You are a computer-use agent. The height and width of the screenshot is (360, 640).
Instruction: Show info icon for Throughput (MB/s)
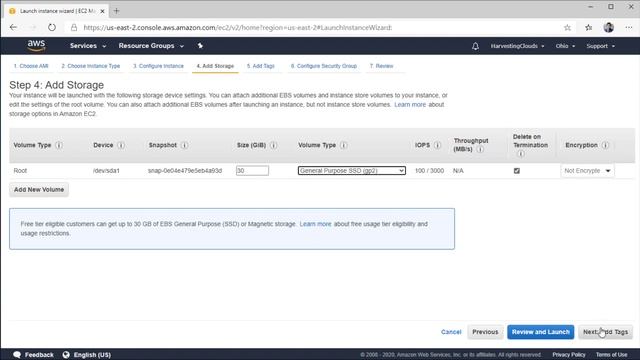coord(480,149)
